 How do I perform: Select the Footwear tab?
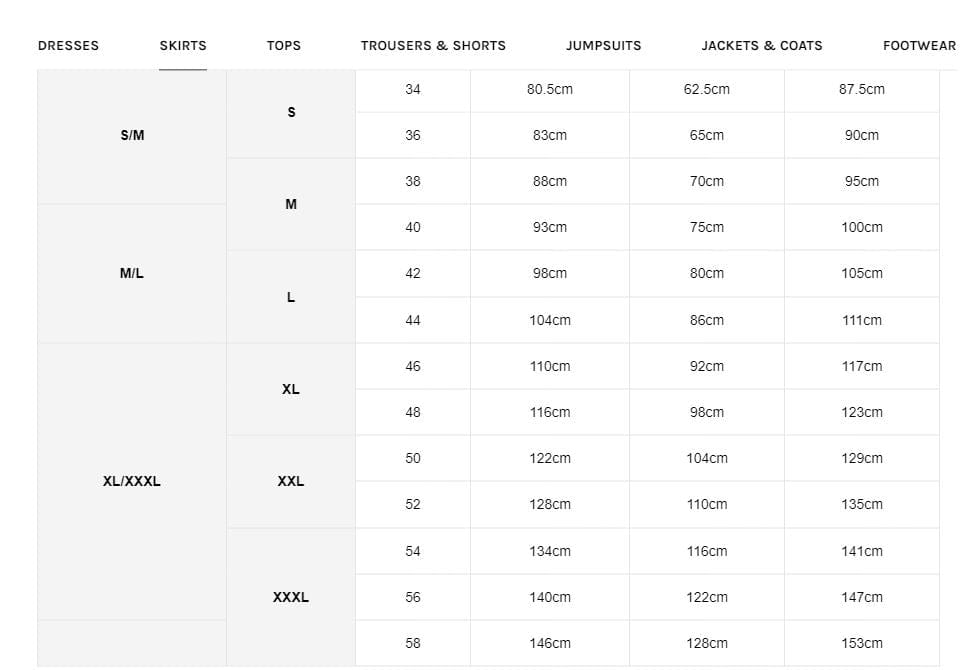[x=918, y=45]
